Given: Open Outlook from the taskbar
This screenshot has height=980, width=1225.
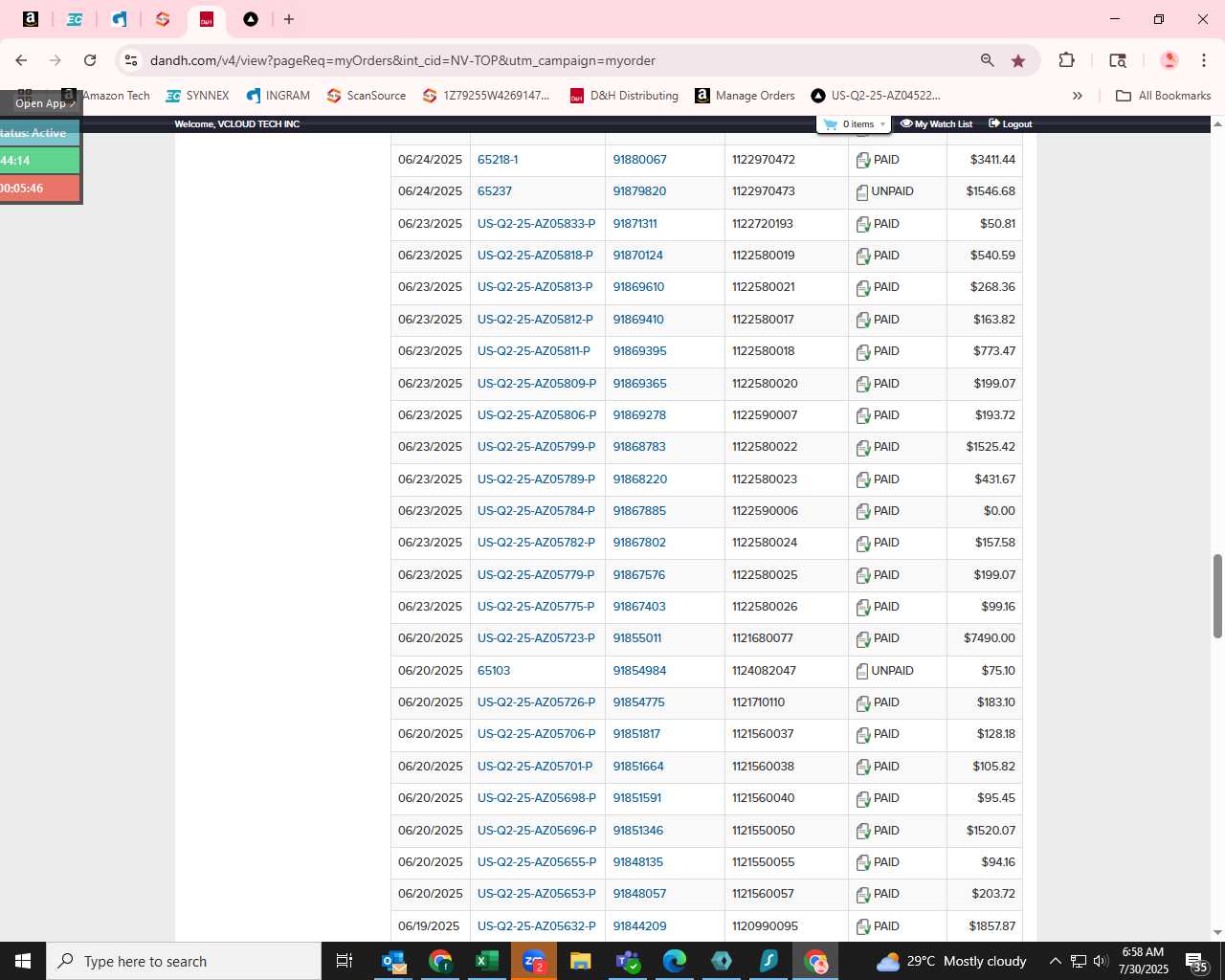Looking at the screenshot, I should point(393,961).
